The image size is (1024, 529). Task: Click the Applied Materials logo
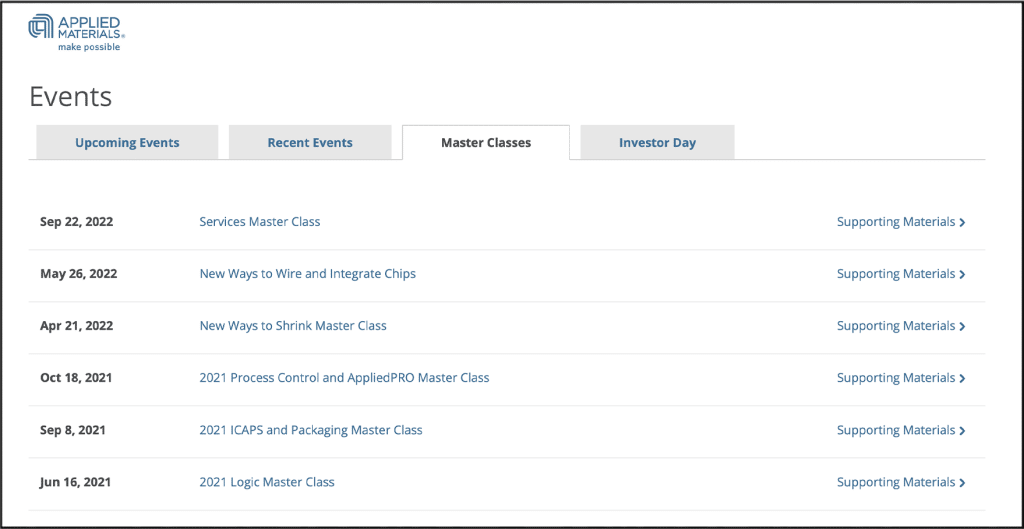76,32
